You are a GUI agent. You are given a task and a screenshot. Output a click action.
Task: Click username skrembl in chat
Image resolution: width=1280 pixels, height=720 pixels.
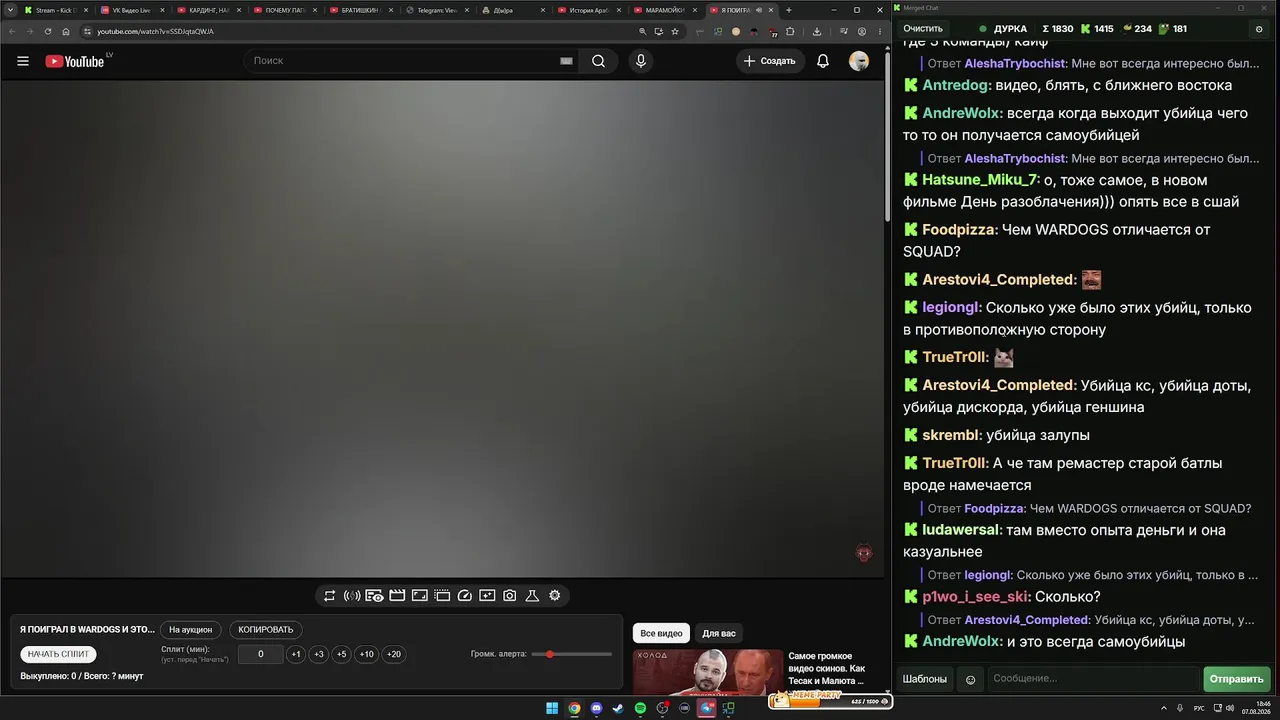(952, 436)
